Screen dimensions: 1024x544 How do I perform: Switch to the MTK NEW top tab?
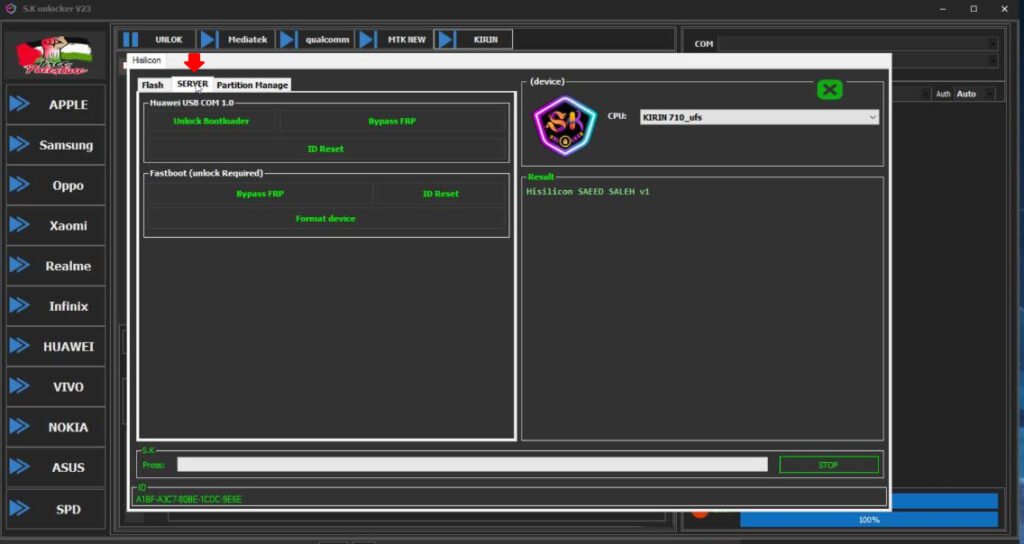point(394,40)
